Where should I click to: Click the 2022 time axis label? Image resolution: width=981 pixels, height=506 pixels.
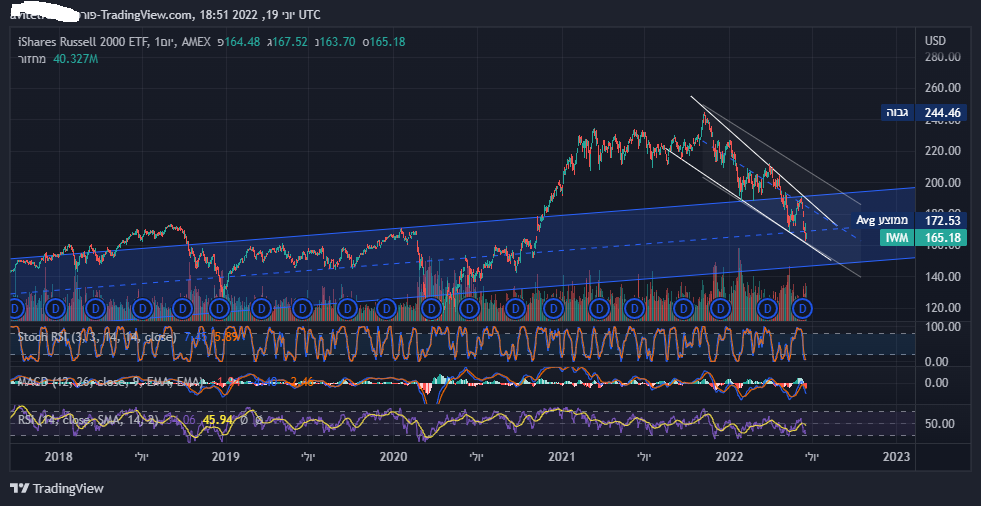click(728, 457)
